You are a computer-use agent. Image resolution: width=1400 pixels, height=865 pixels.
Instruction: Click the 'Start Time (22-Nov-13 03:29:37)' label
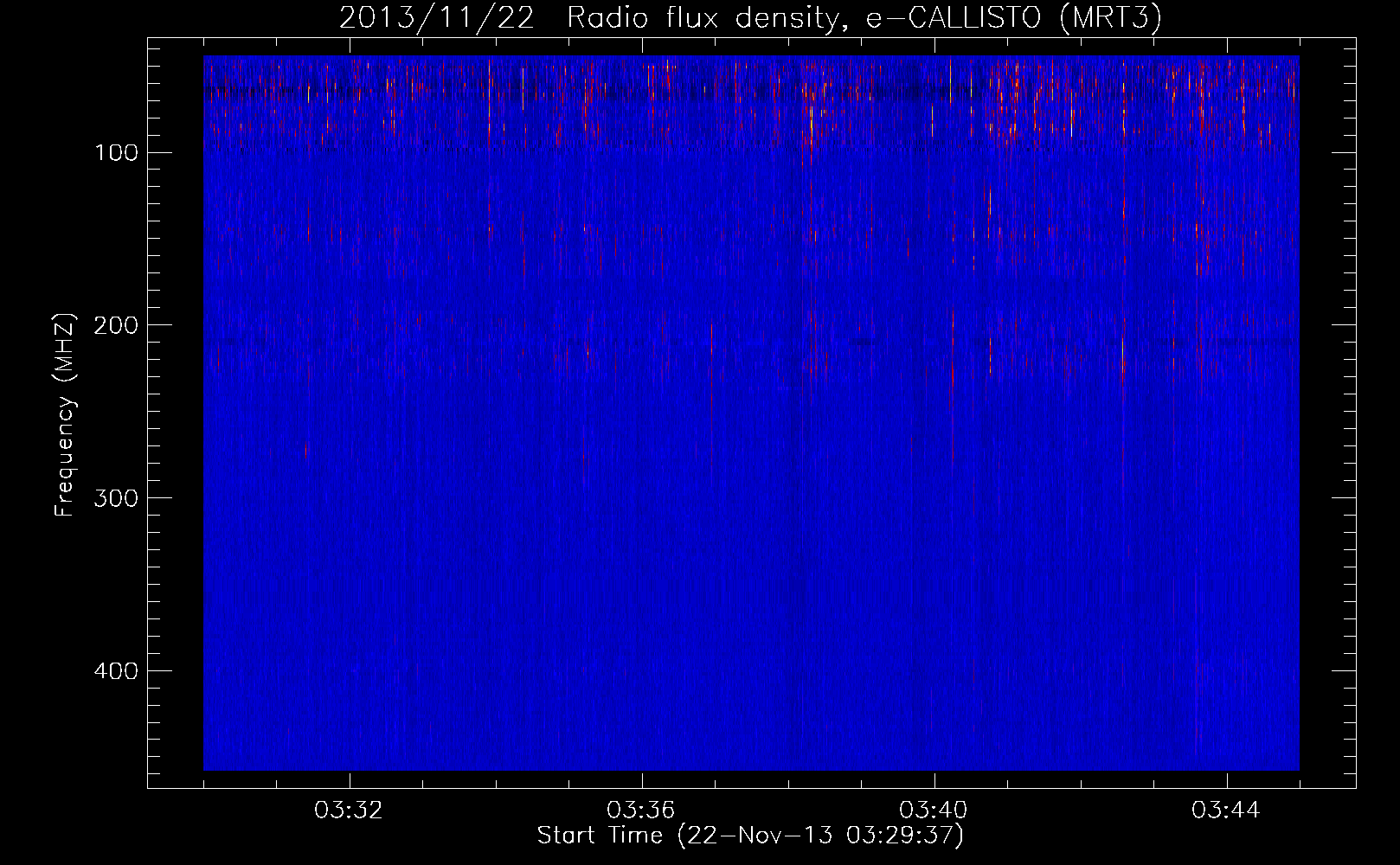[x=750, y=836]
